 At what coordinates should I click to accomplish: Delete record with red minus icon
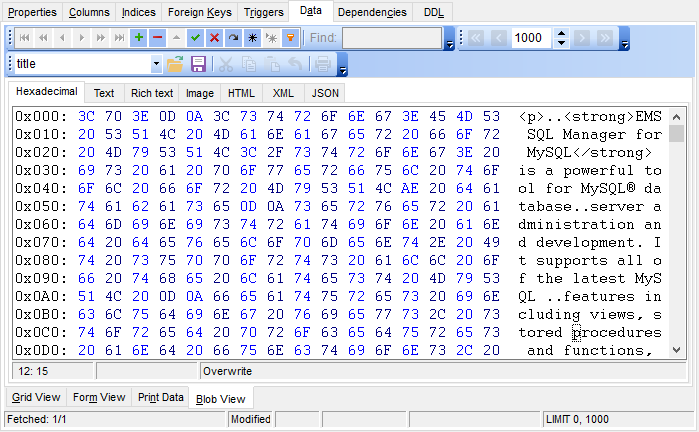click(157, 38)
